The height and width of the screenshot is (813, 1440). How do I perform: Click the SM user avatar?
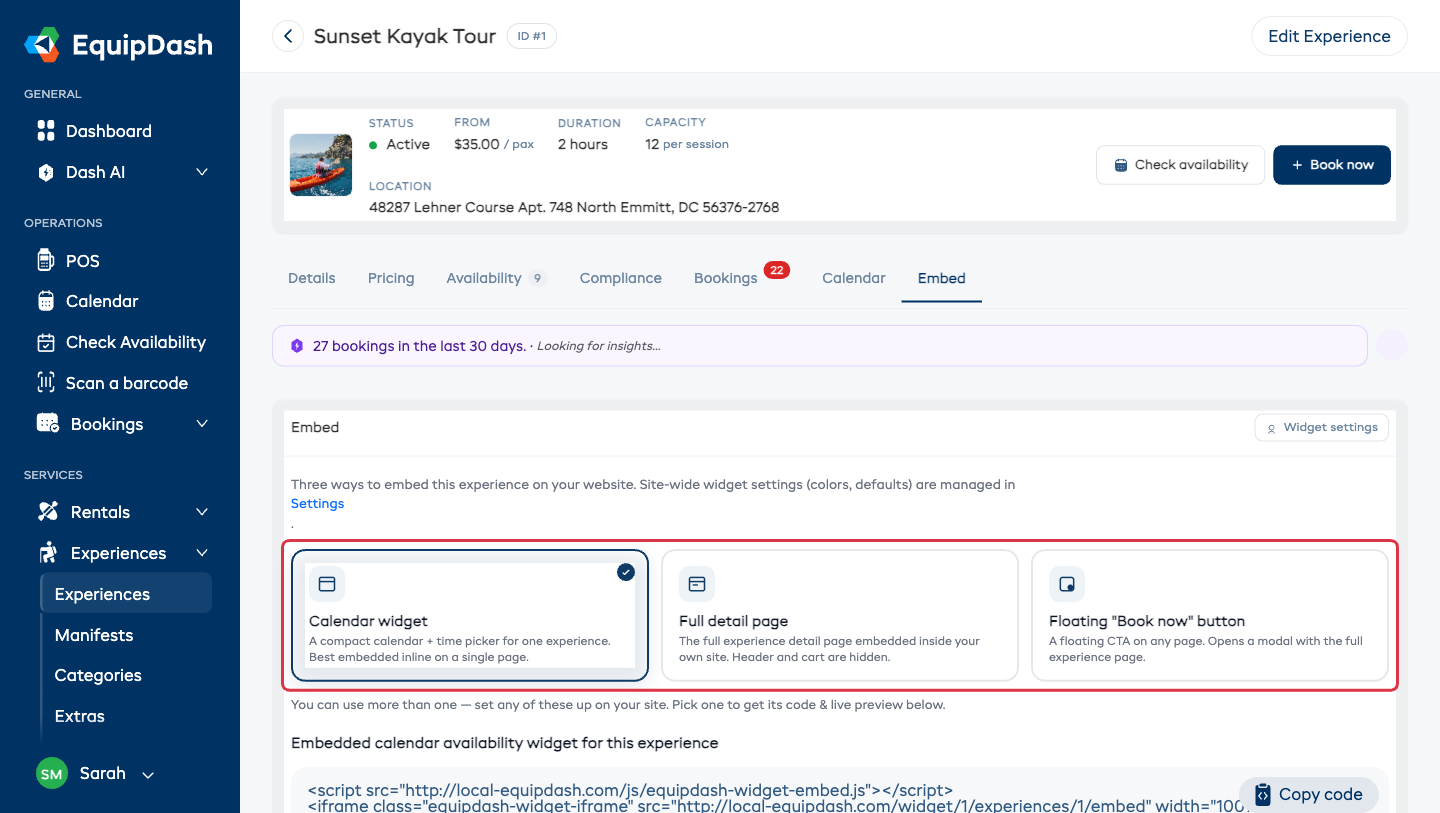coord(52,774)
